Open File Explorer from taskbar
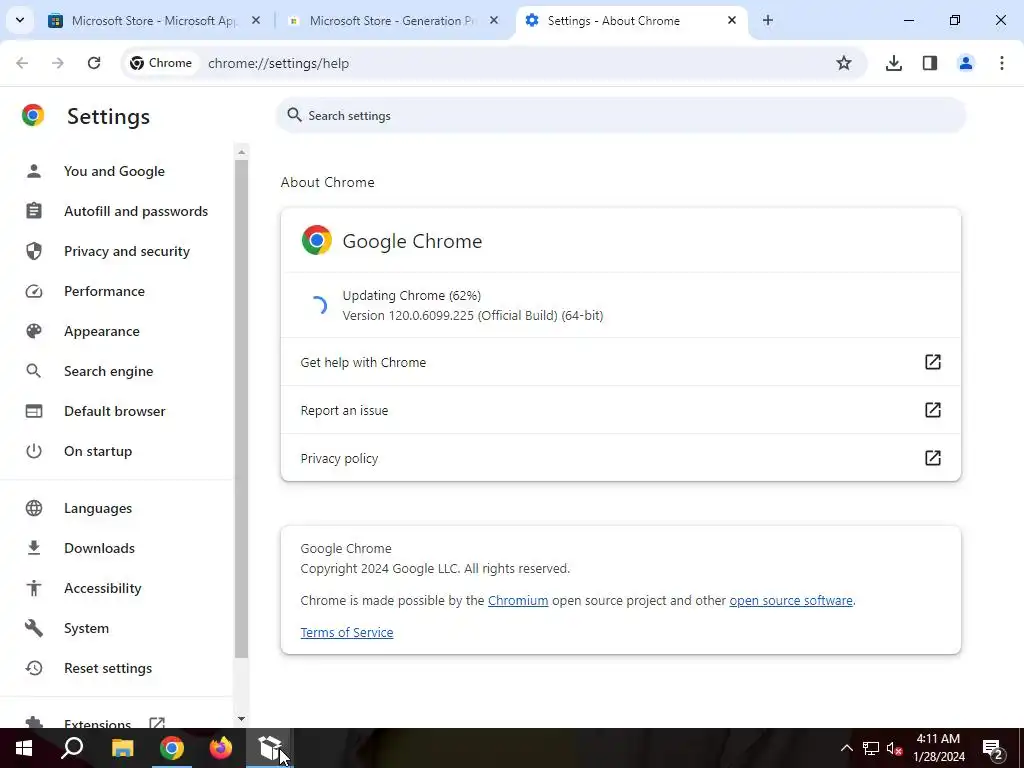The image size is (1024, 768). click(x=122, y=748)
